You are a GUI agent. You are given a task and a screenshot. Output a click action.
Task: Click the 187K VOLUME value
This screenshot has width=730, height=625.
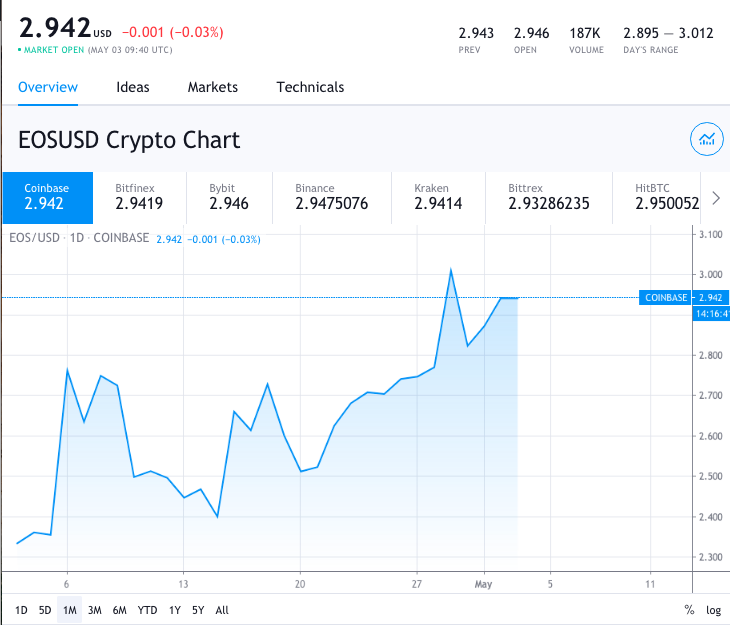pos(585,33)
